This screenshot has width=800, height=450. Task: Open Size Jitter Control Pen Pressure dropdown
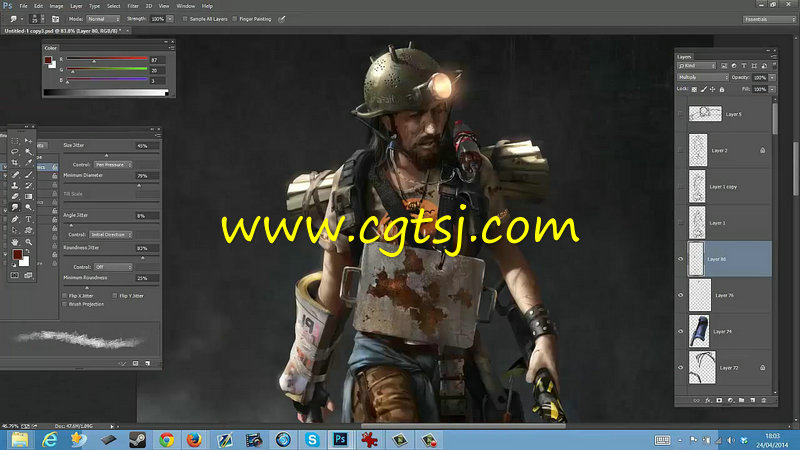113,165
